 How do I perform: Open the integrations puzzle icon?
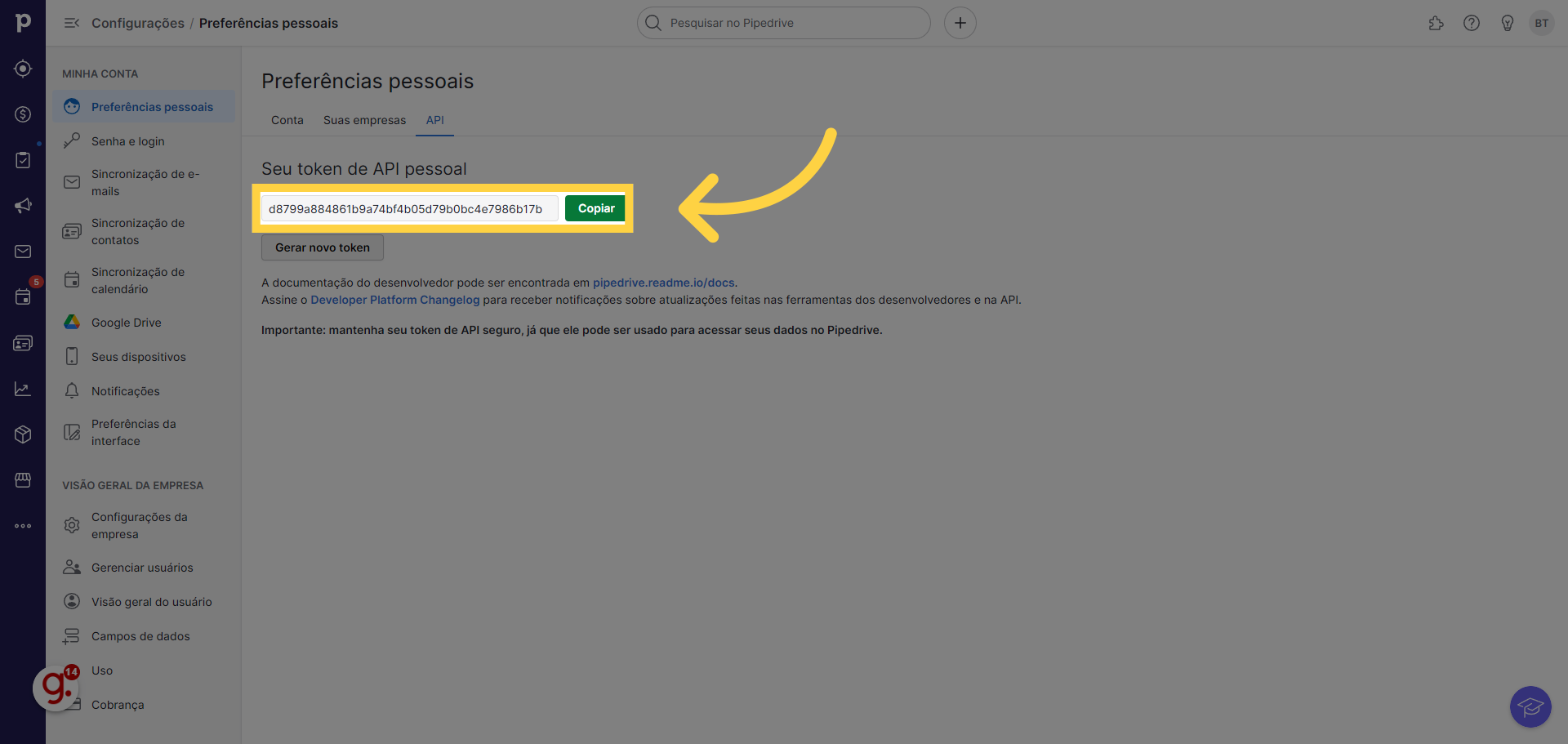click(1437, 23)
